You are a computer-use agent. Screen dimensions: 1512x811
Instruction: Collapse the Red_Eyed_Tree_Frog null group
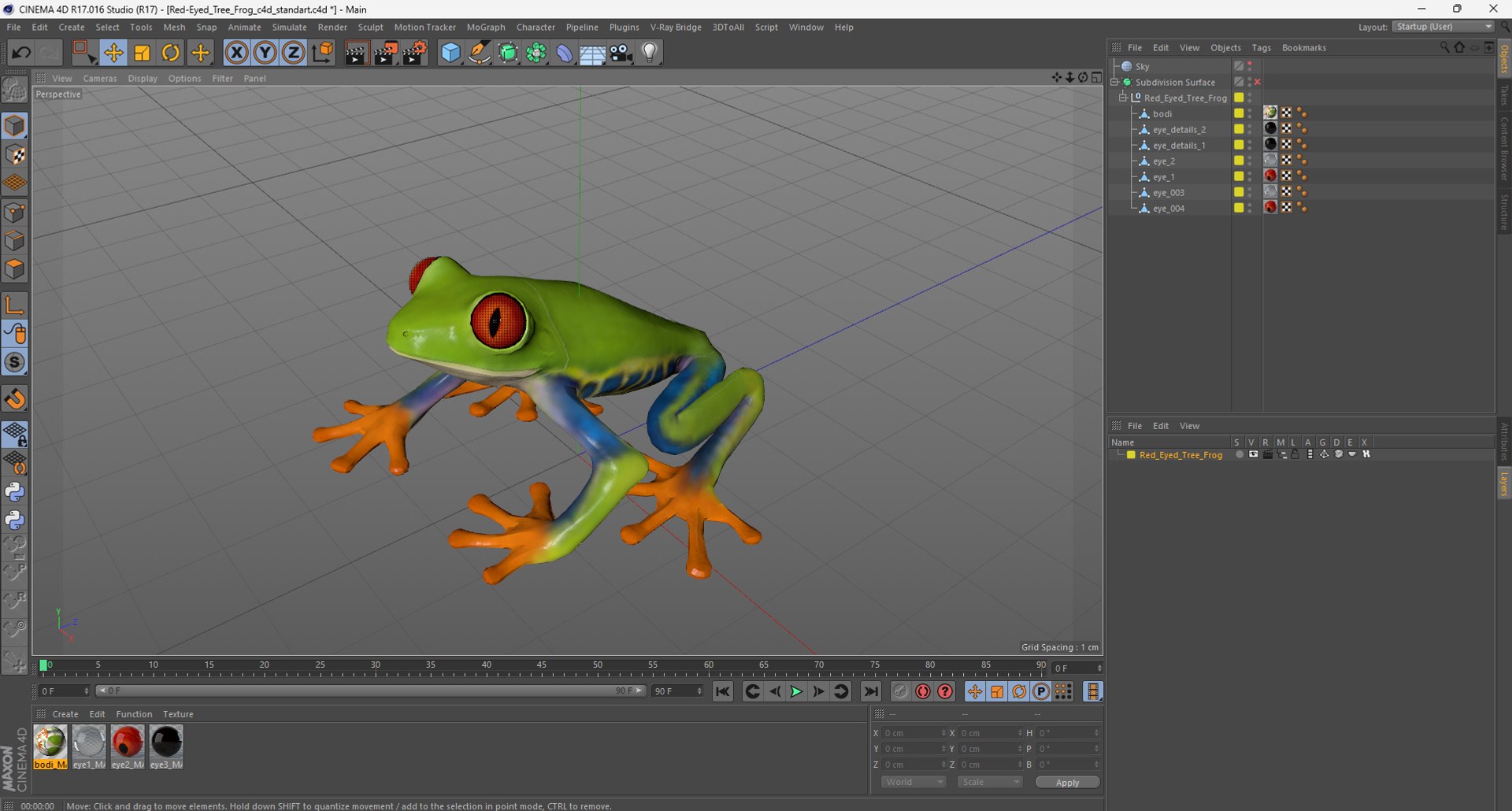(1123, 98)
